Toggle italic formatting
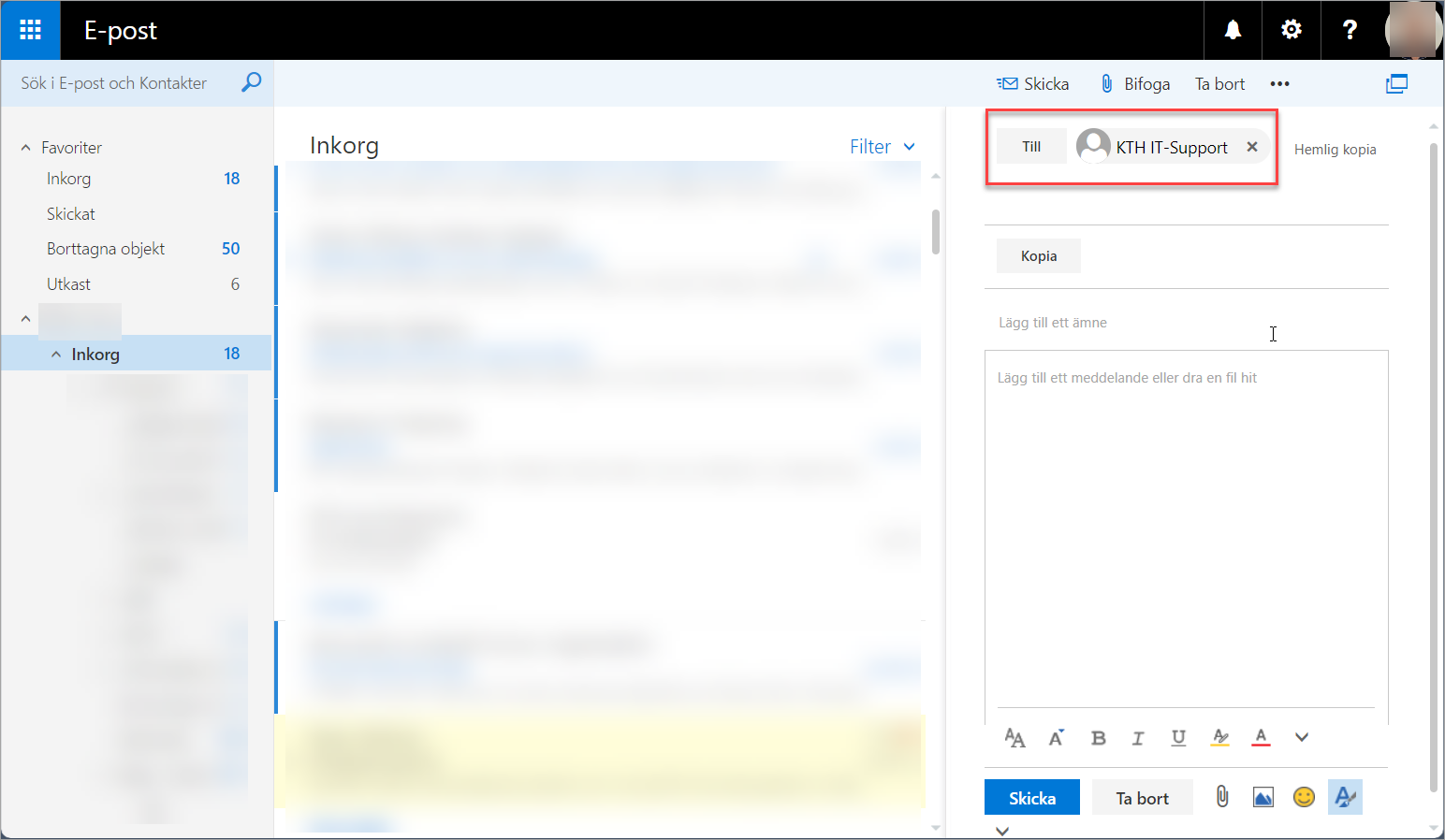Screen dimensions: 1445x840 click(x=1138, y=738)
